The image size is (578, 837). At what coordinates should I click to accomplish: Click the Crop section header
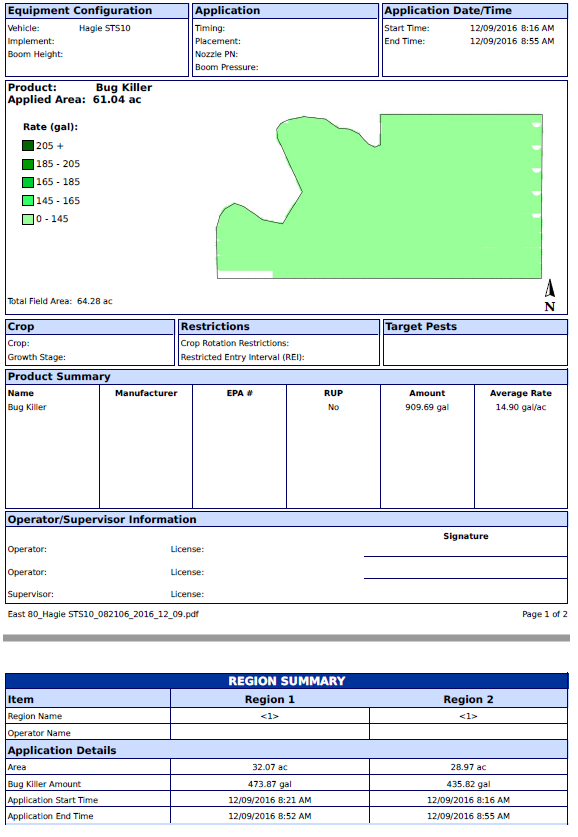pyautogui.click(x=90, y=327)
